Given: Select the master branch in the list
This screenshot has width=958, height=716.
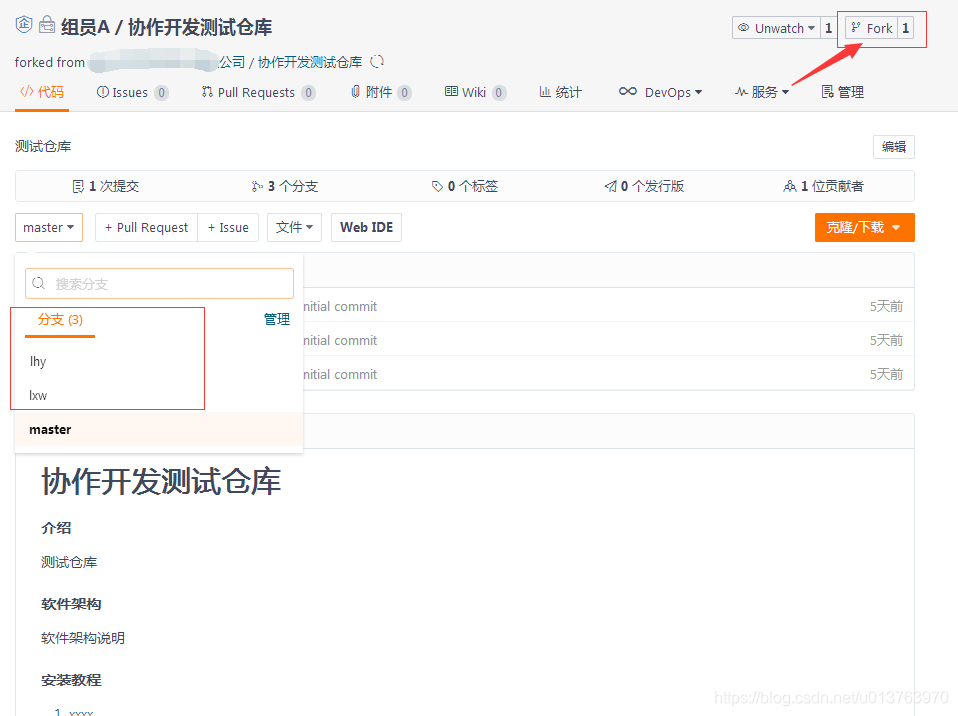Looking at the screenshot, I should (x=159, y=429).
